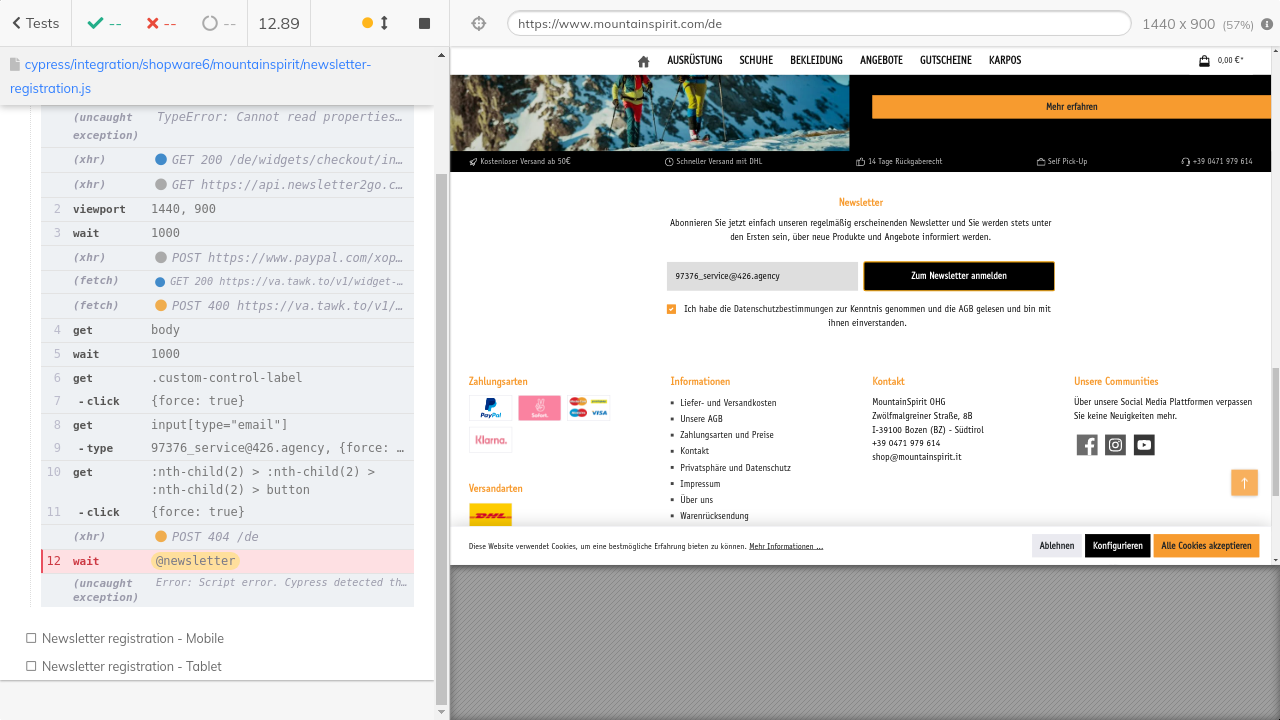The image size is (1280, 720).
Task: Open the AUSRÜSTUNG menu item
Action: 694,61
